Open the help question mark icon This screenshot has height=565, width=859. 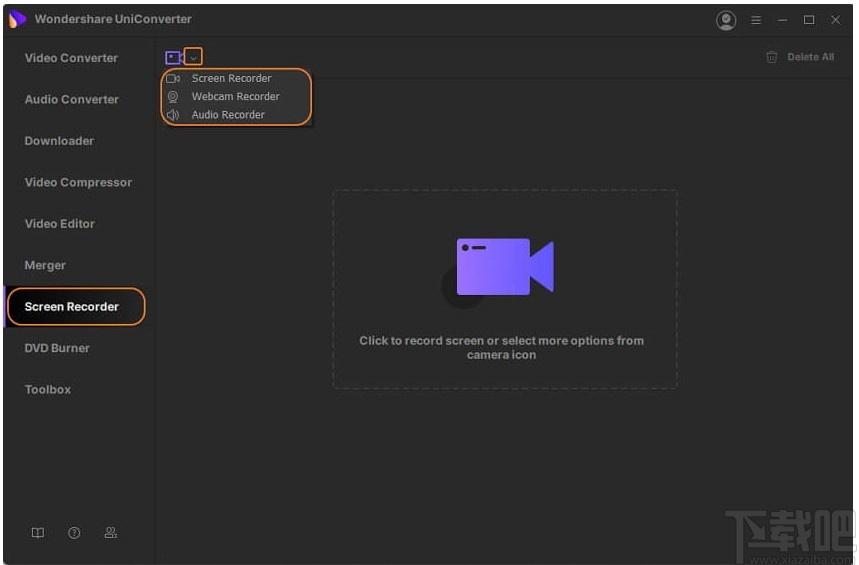coord(74,533)
